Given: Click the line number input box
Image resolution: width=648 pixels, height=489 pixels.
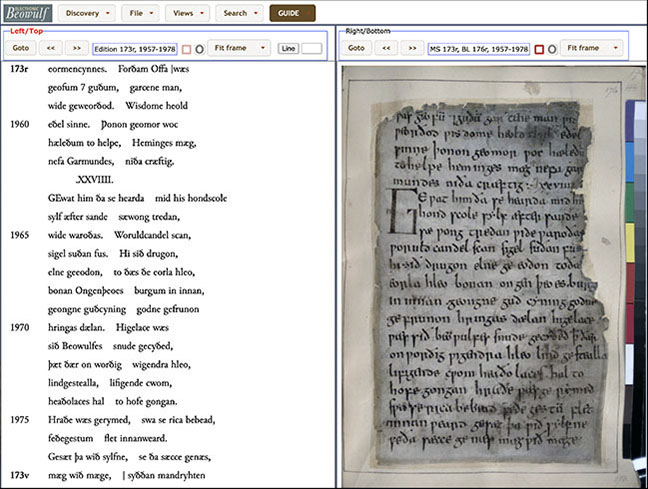Looking at the screenshot, I should coord(312,48).
